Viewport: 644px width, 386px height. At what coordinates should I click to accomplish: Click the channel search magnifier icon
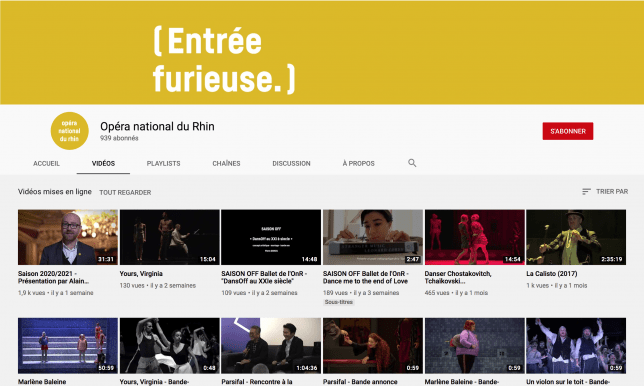(412, 163)
